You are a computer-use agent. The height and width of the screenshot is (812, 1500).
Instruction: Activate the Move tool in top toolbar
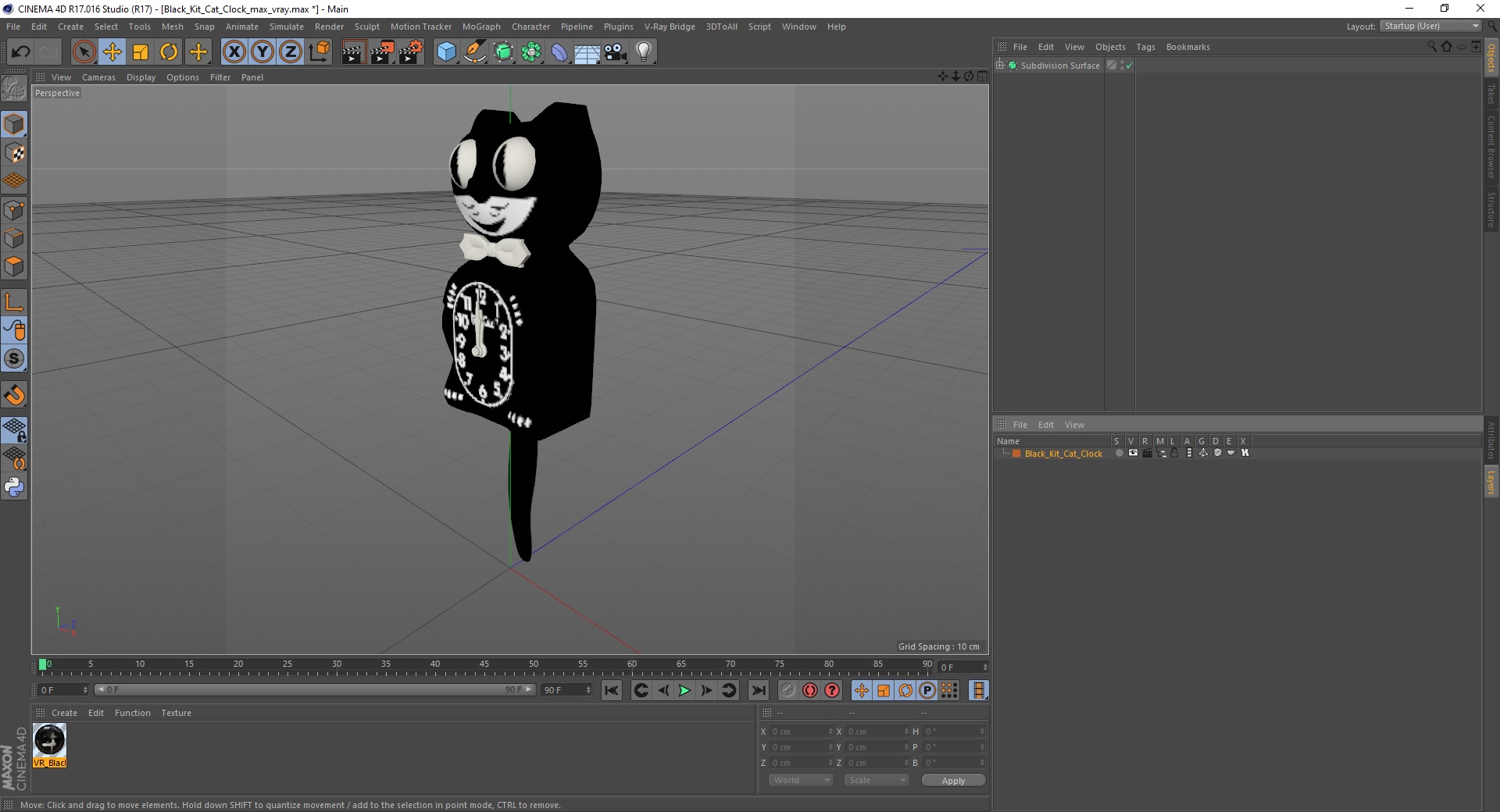pos(112,52)
